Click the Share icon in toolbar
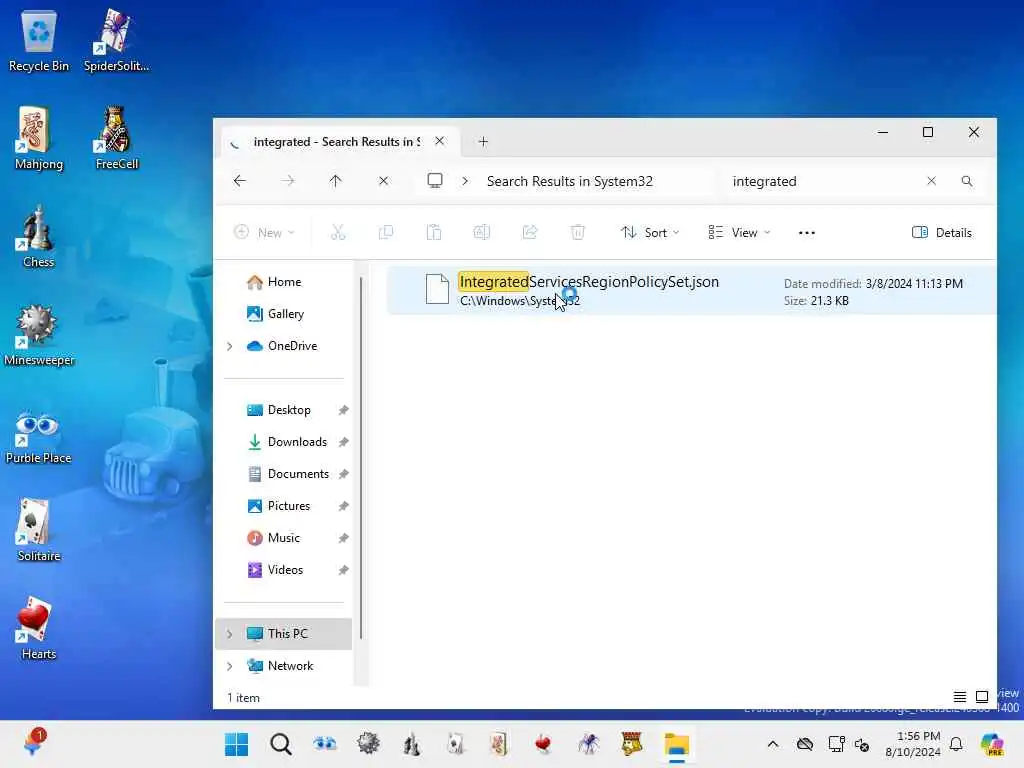The width and height of the screenshot is (1024, 768). coord(530,232)
